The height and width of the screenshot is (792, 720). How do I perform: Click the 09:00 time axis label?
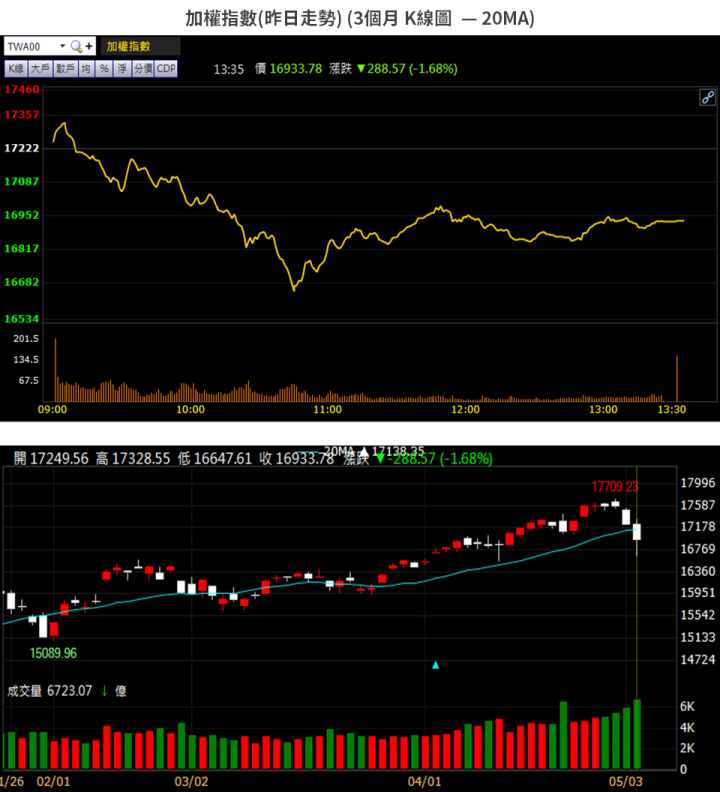(53, 410)
